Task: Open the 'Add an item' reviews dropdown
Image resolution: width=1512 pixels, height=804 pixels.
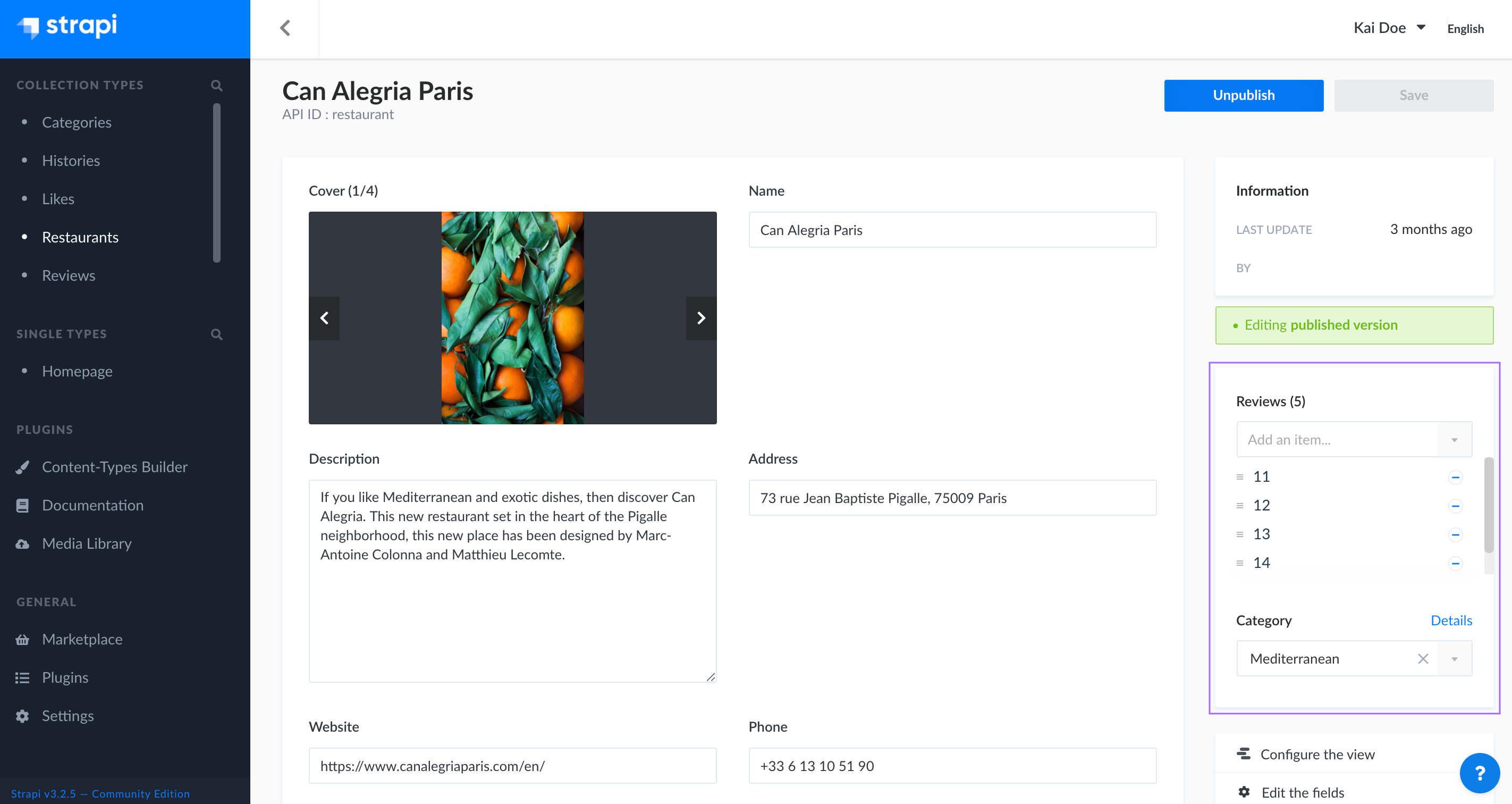Action: [x=1354, y=439]
